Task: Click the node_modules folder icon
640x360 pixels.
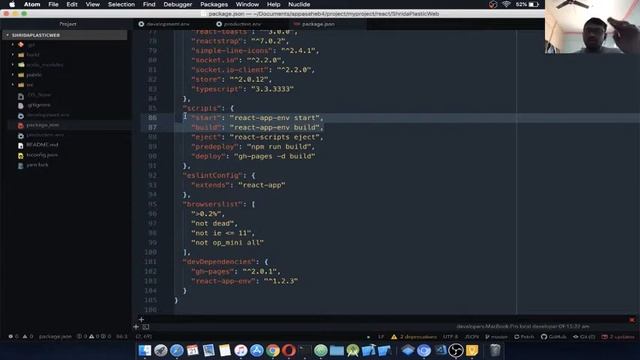Action: (x=21, y=64)
